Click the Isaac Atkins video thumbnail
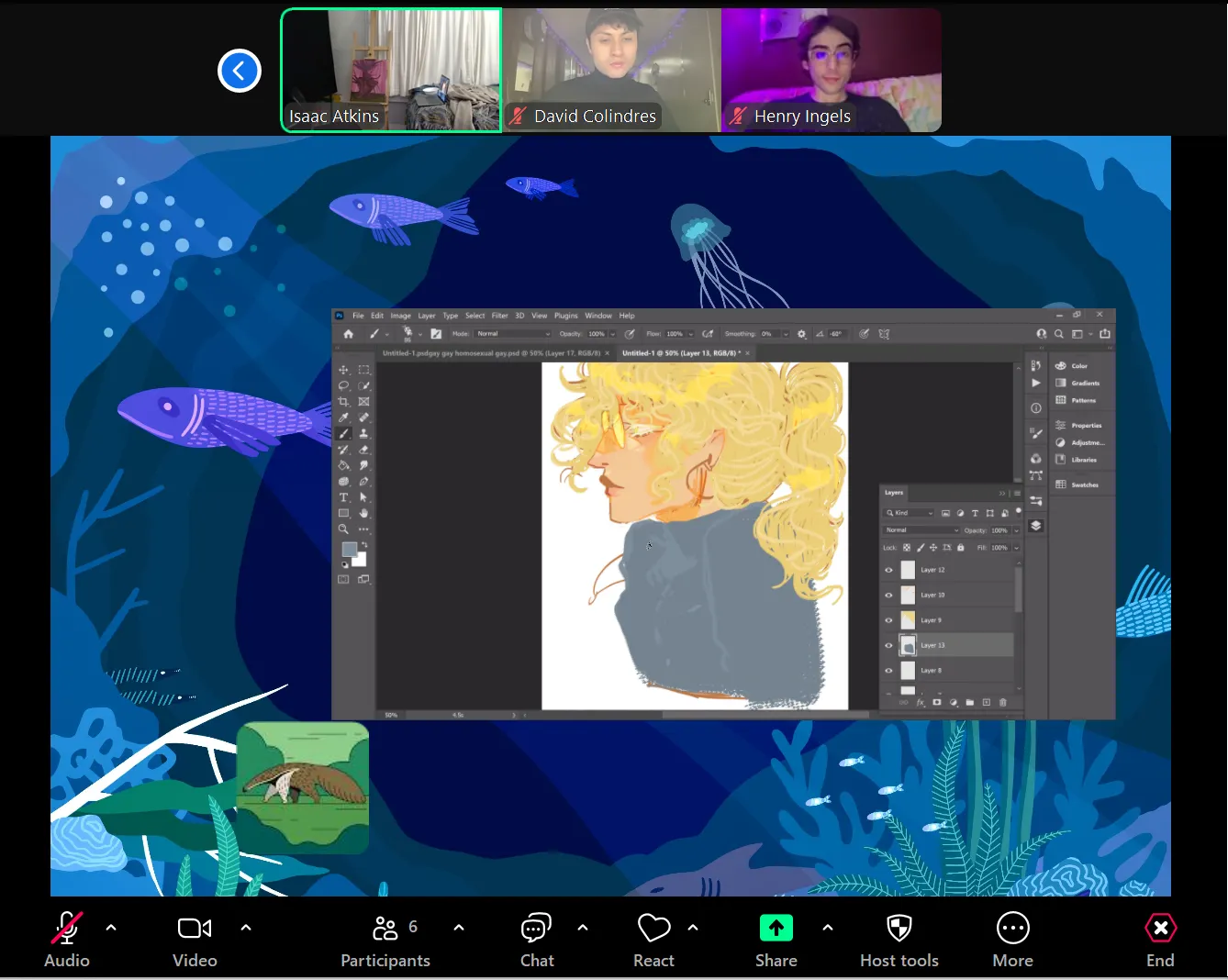Viewport: 1228px width, 980px height. pos(391,71)
